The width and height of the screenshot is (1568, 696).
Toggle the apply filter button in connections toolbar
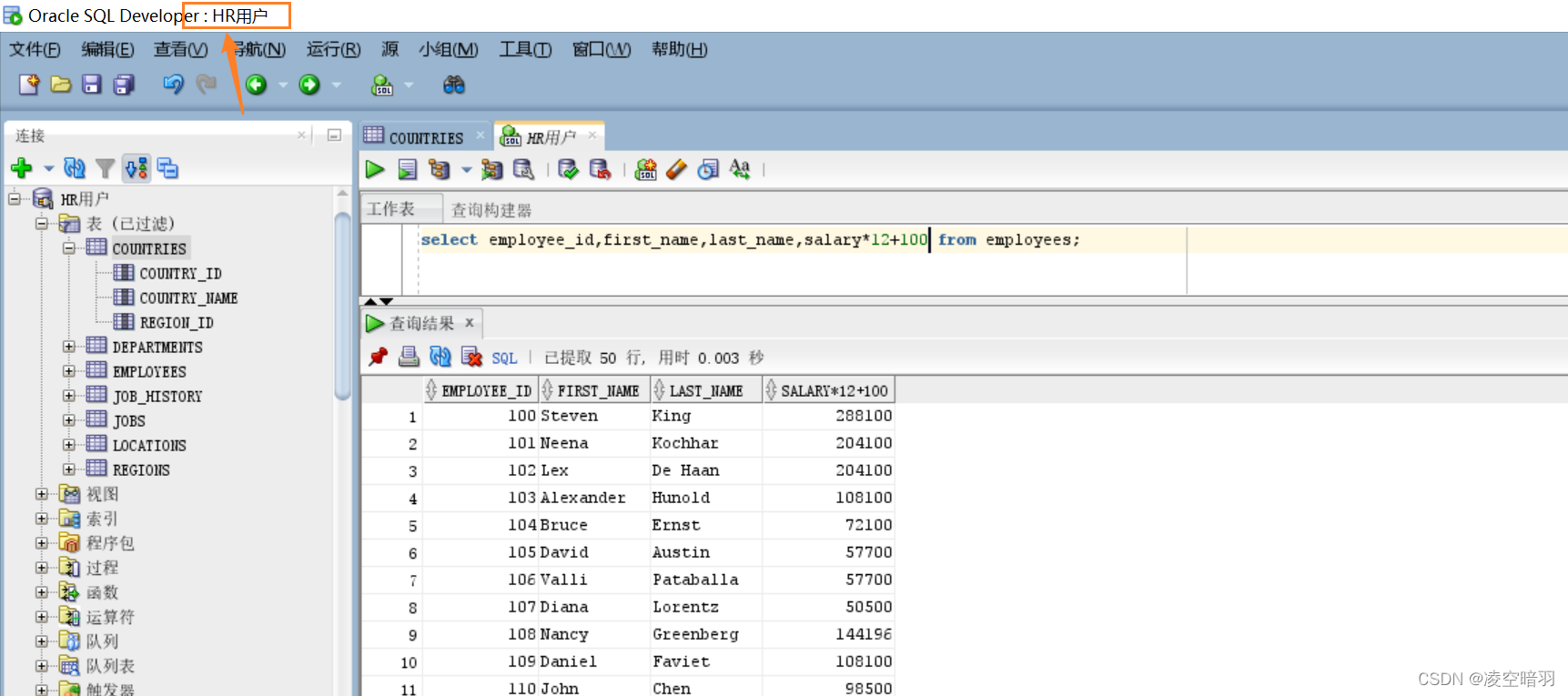coord(137,168)
